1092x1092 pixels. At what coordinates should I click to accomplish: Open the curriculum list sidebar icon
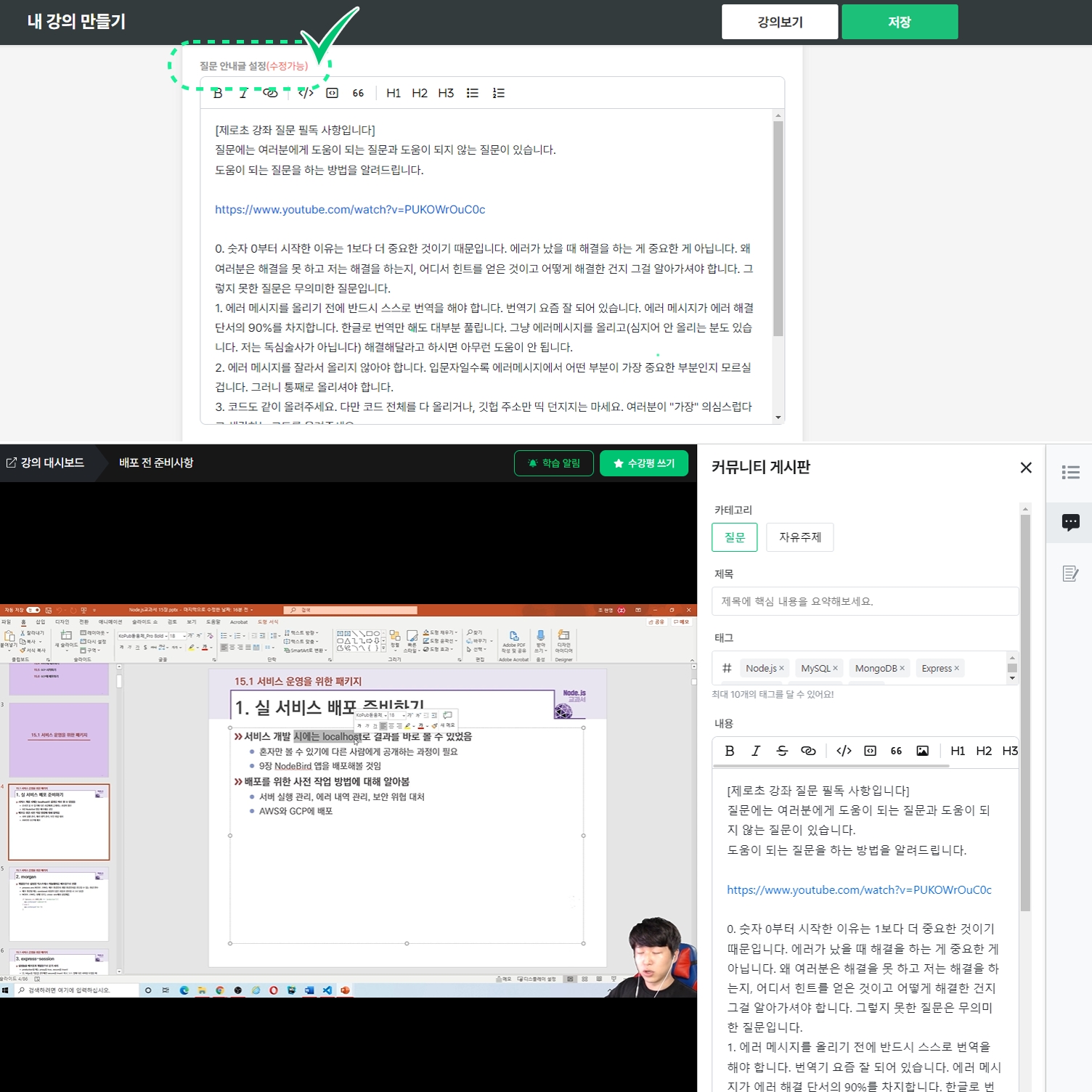pos(1070,473)
